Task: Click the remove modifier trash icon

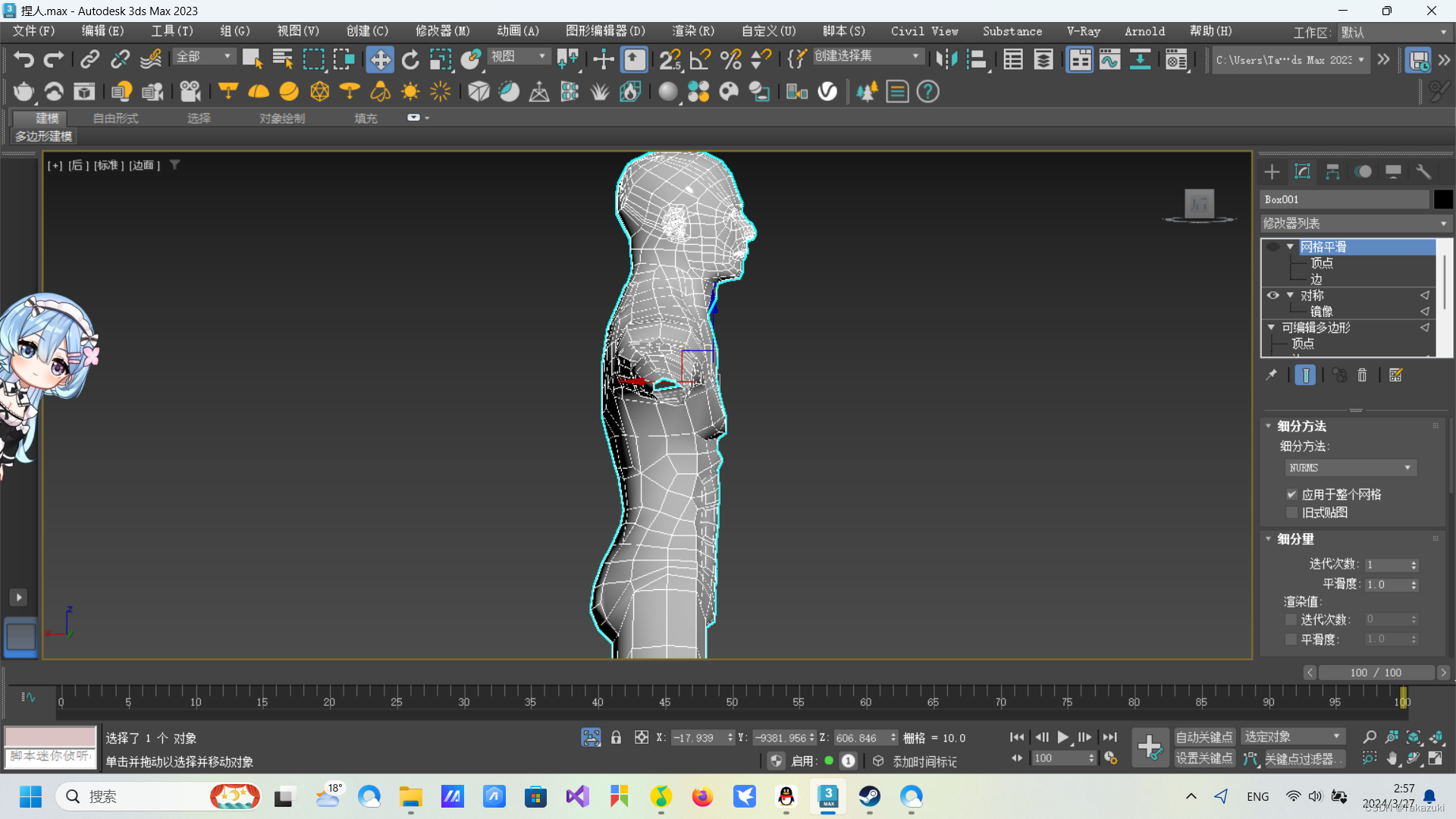Action: pyautogui.click(x=1362, y=375)
